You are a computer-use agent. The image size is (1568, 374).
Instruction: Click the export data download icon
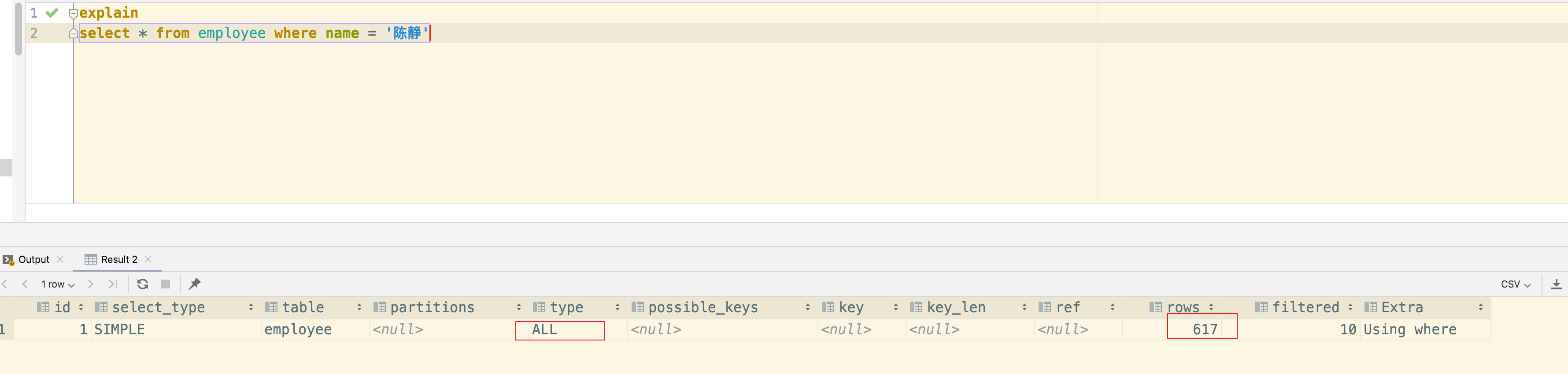point(1556,284)
